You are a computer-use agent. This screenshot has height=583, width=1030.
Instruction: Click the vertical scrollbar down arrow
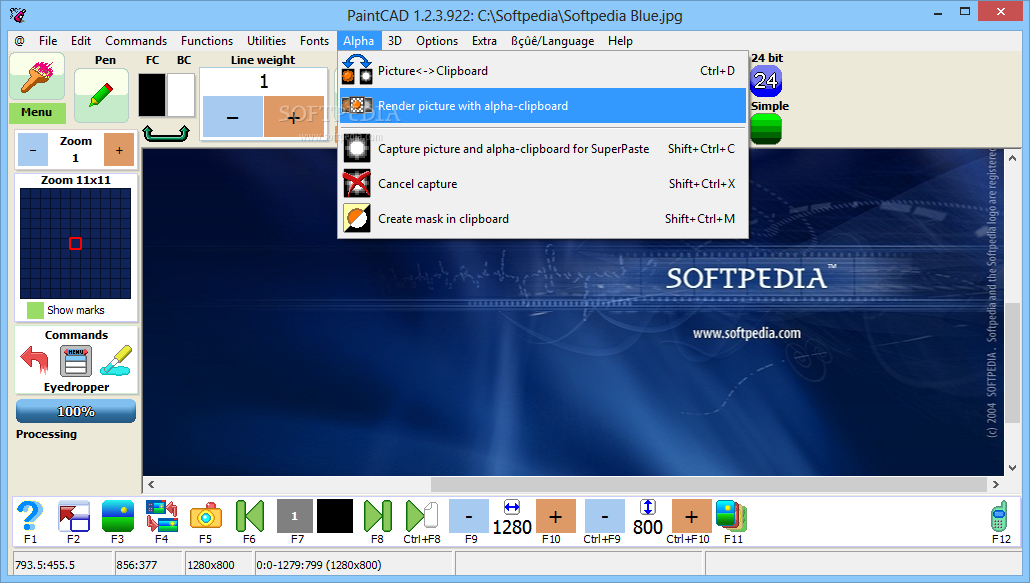1012,468
